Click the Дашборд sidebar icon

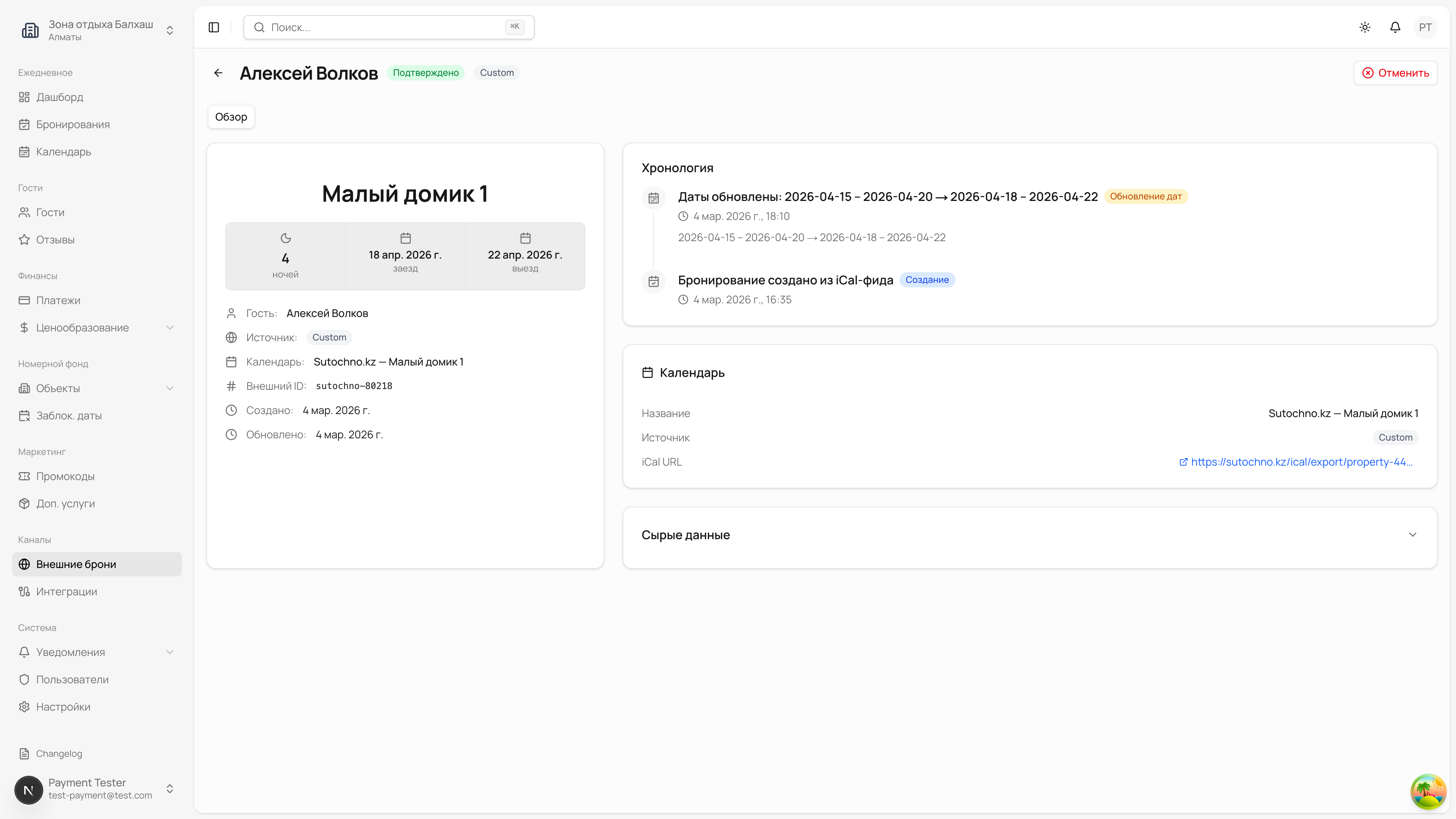pyautogui.click(x=24, y=97)
